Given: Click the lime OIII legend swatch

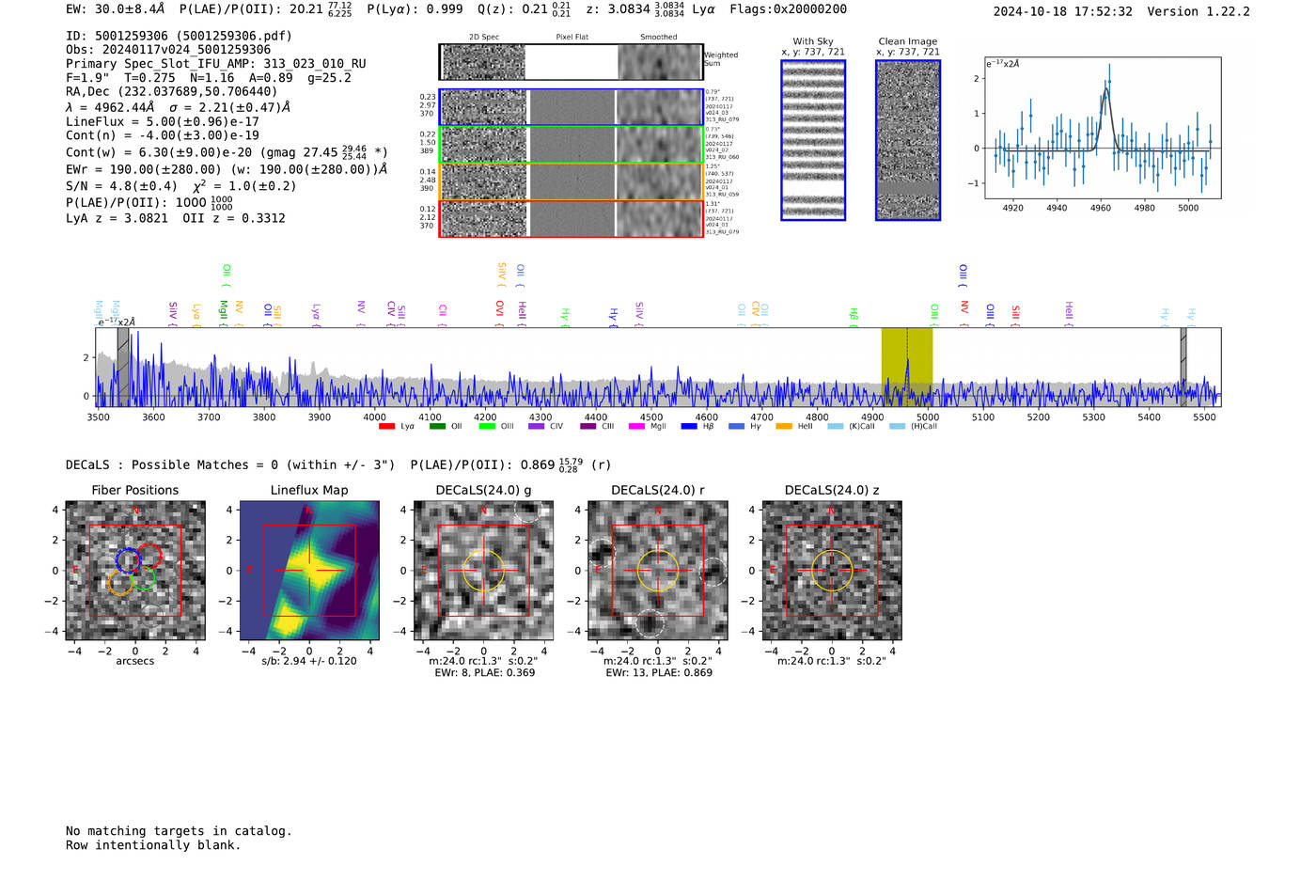Looking at the screenshot, I should click(x=487, y=427).
